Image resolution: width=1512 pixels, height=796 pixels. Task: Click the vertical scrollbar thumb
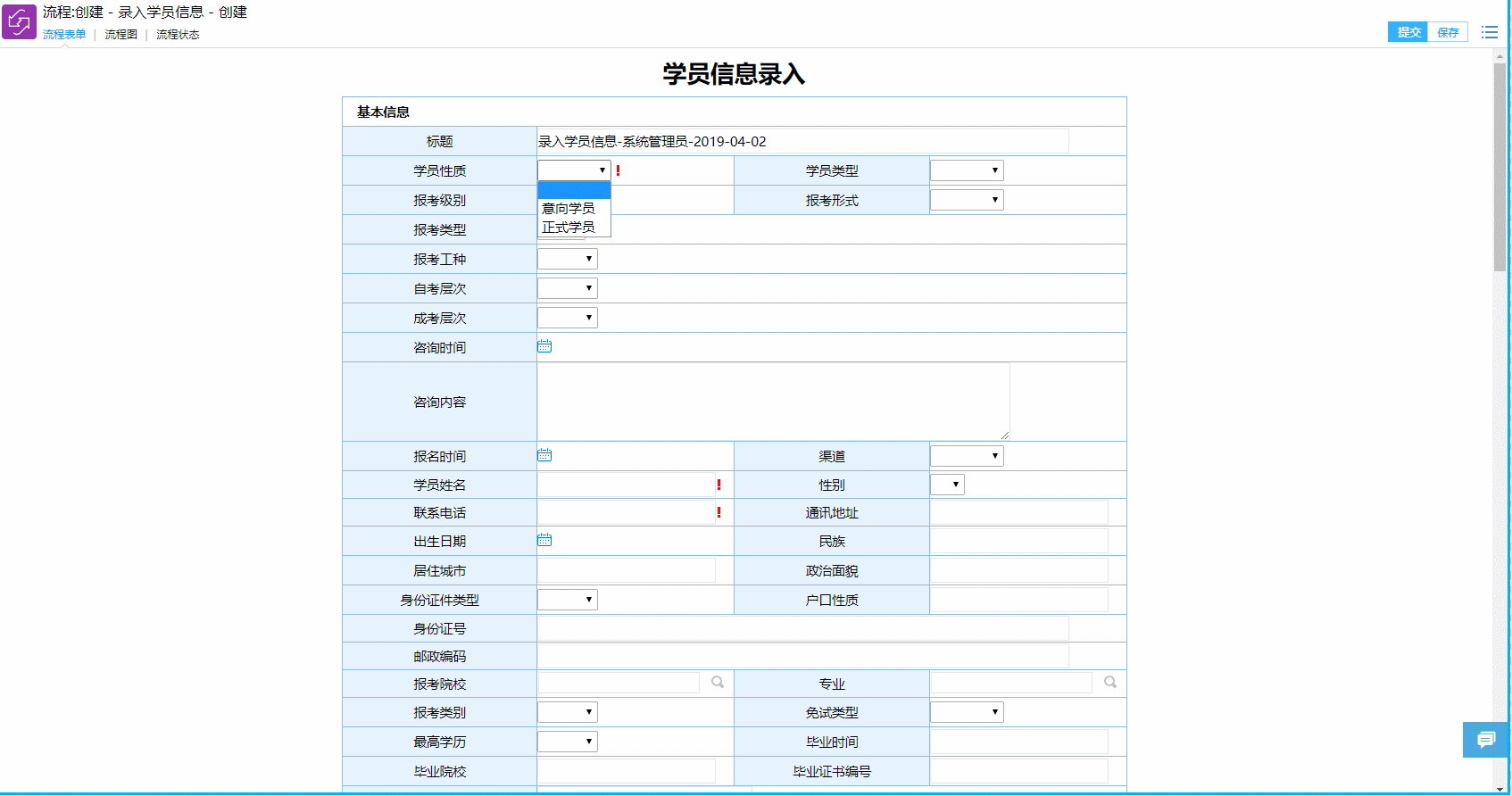click(1500, 167)
